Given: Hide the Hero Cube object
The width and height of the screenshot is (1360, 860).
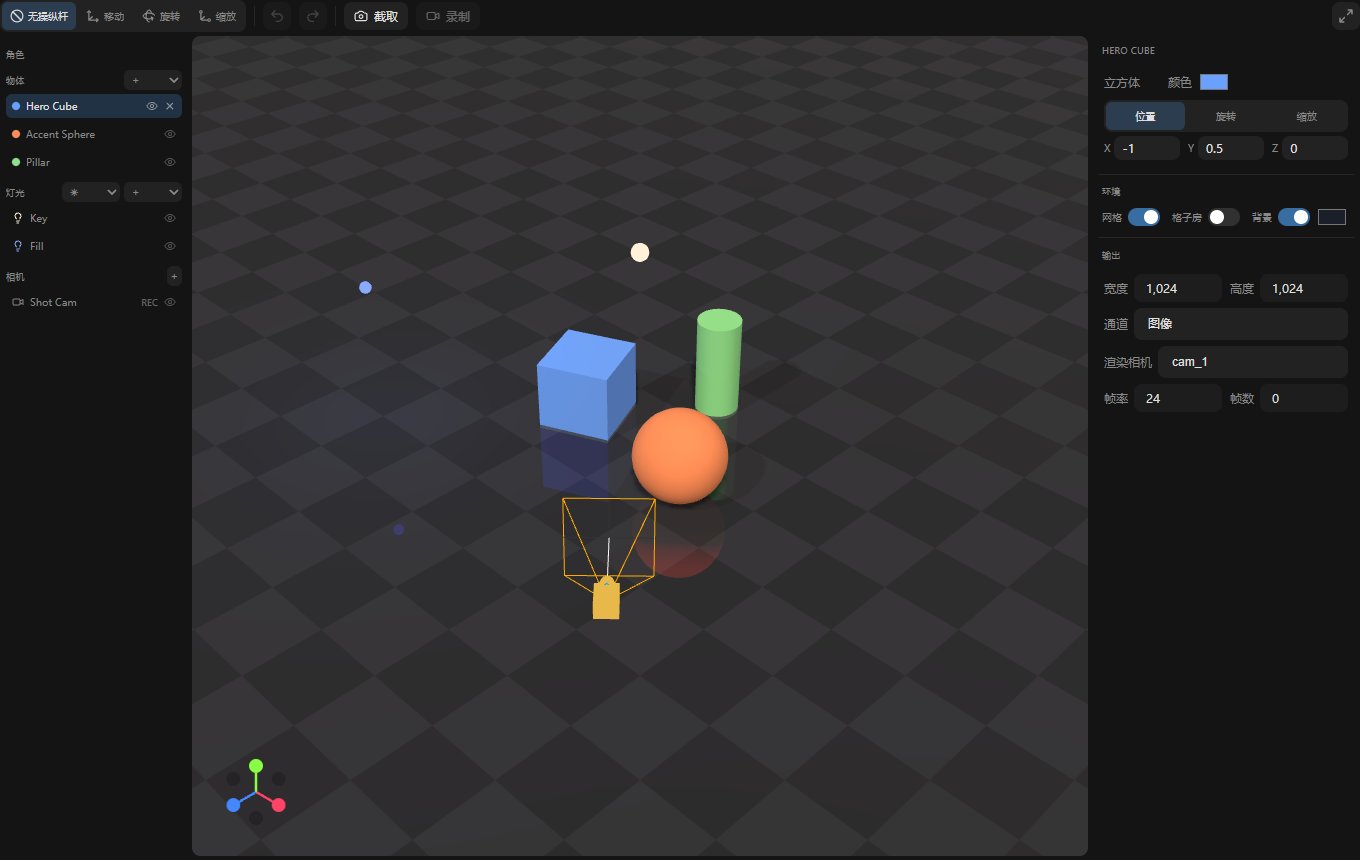Looking at the screenshot, I should [152, 106].
